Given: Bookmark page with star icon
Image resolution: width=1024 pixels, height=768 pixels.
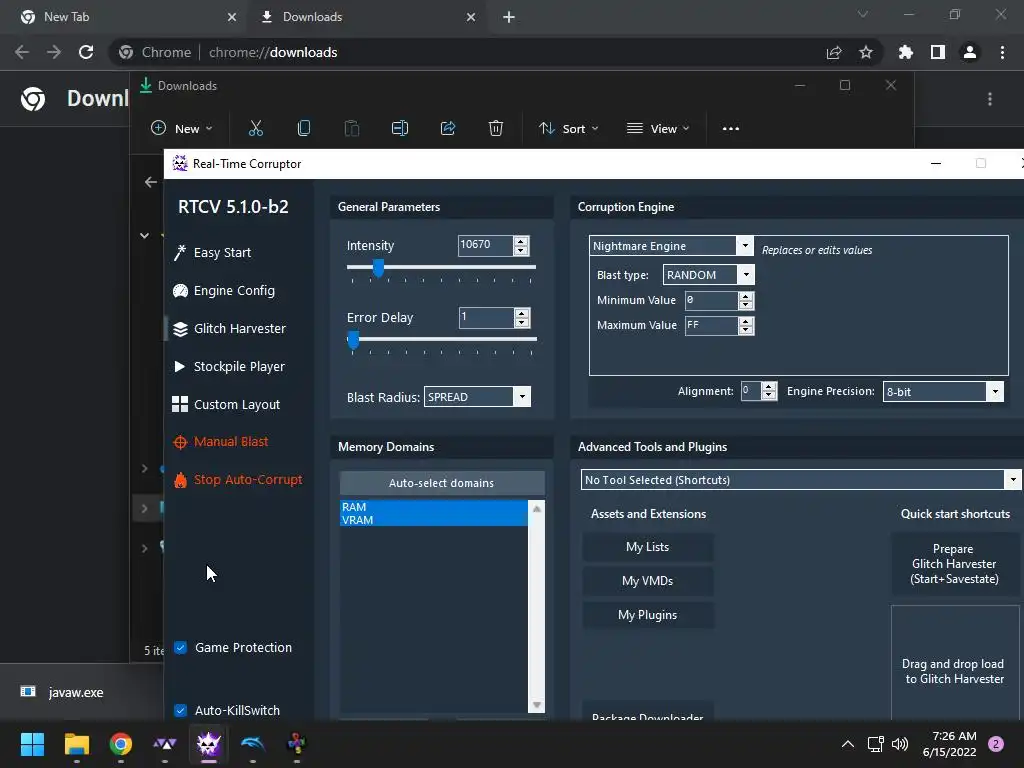Looking at the screenshot, I should click(866, 52).
